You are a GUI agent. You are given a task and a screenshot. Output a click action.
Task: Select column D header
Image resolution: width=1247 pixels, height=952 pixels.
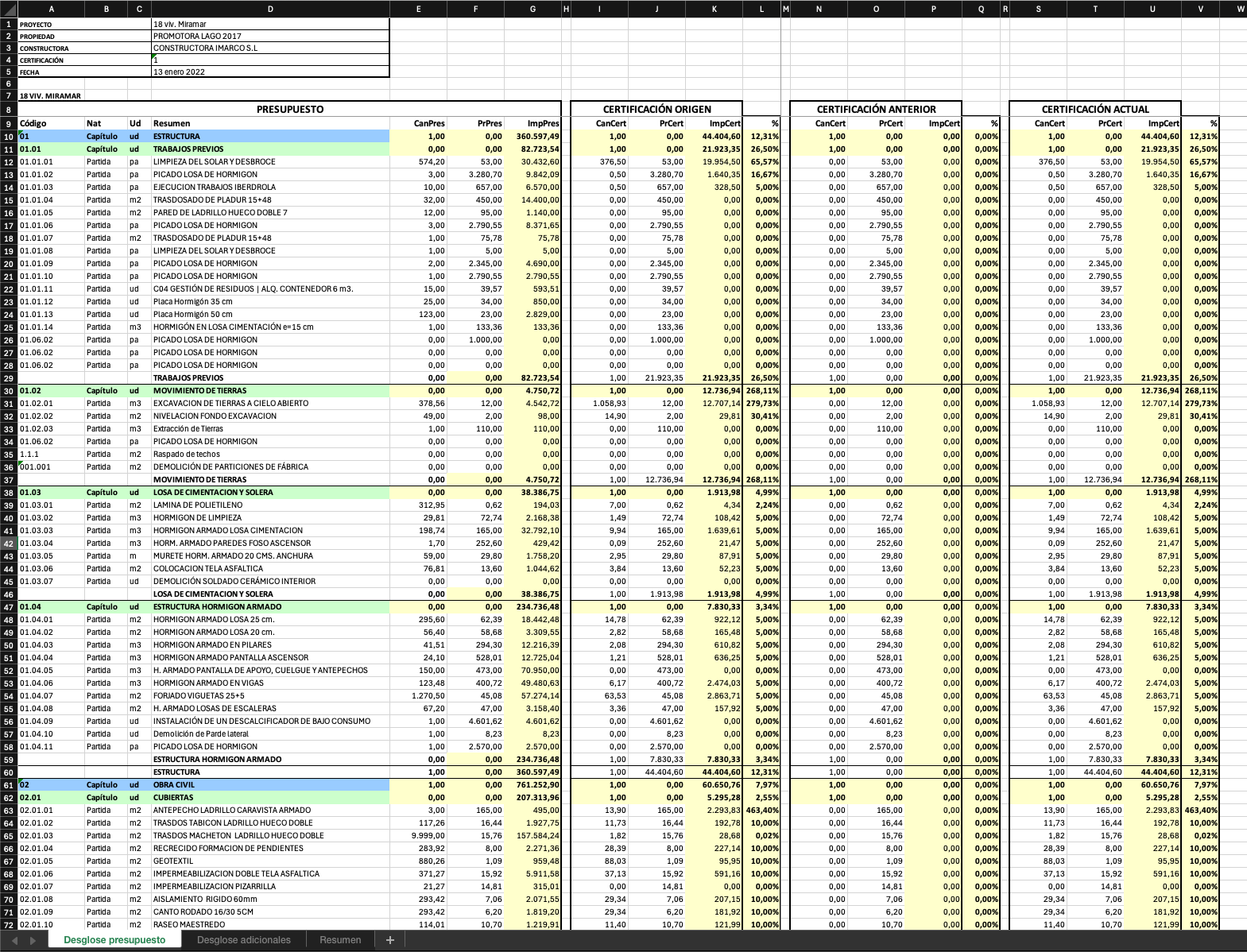270,9
